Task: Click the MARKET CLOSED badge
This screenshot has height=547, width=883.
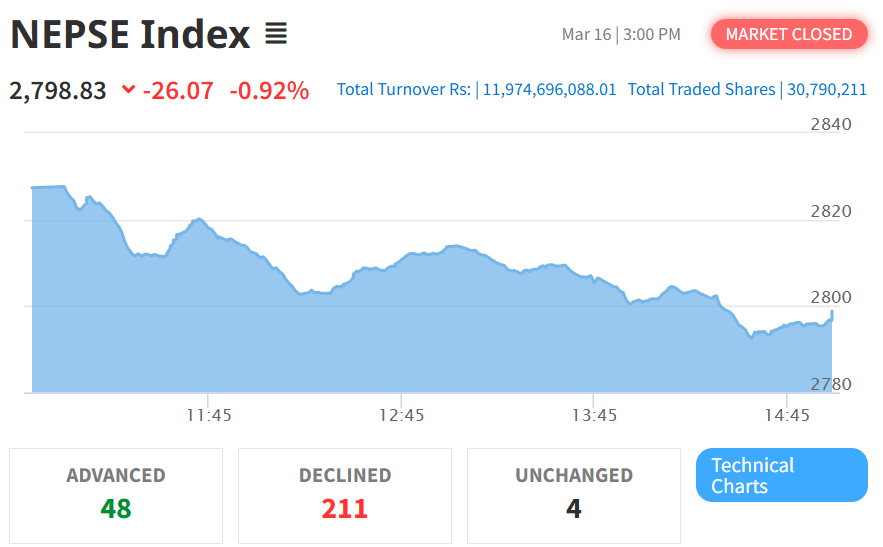Action: [789, 34]
